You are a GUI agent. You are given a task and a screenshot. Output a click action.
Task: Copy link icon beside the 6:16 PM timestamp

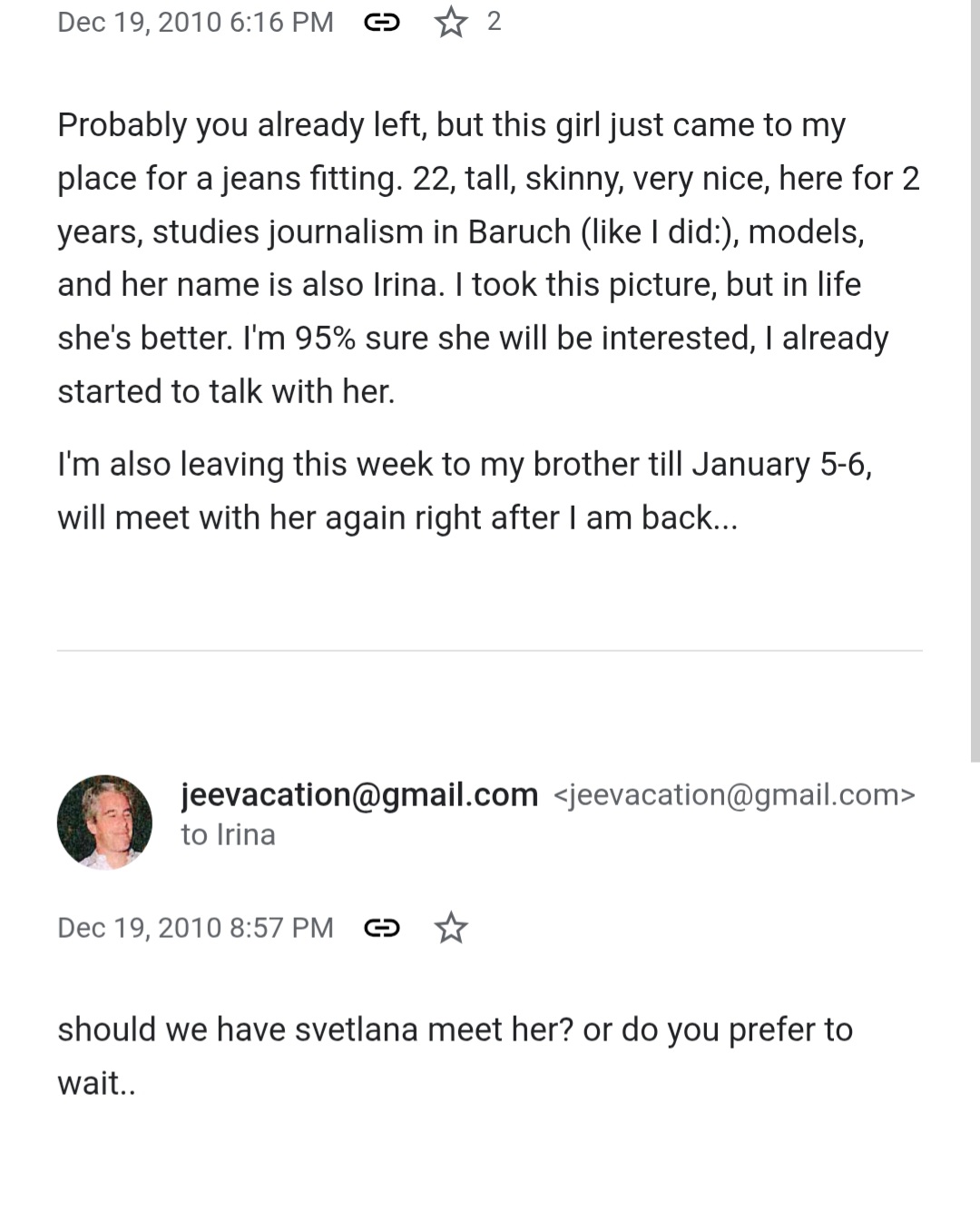(x=381, y=22)
